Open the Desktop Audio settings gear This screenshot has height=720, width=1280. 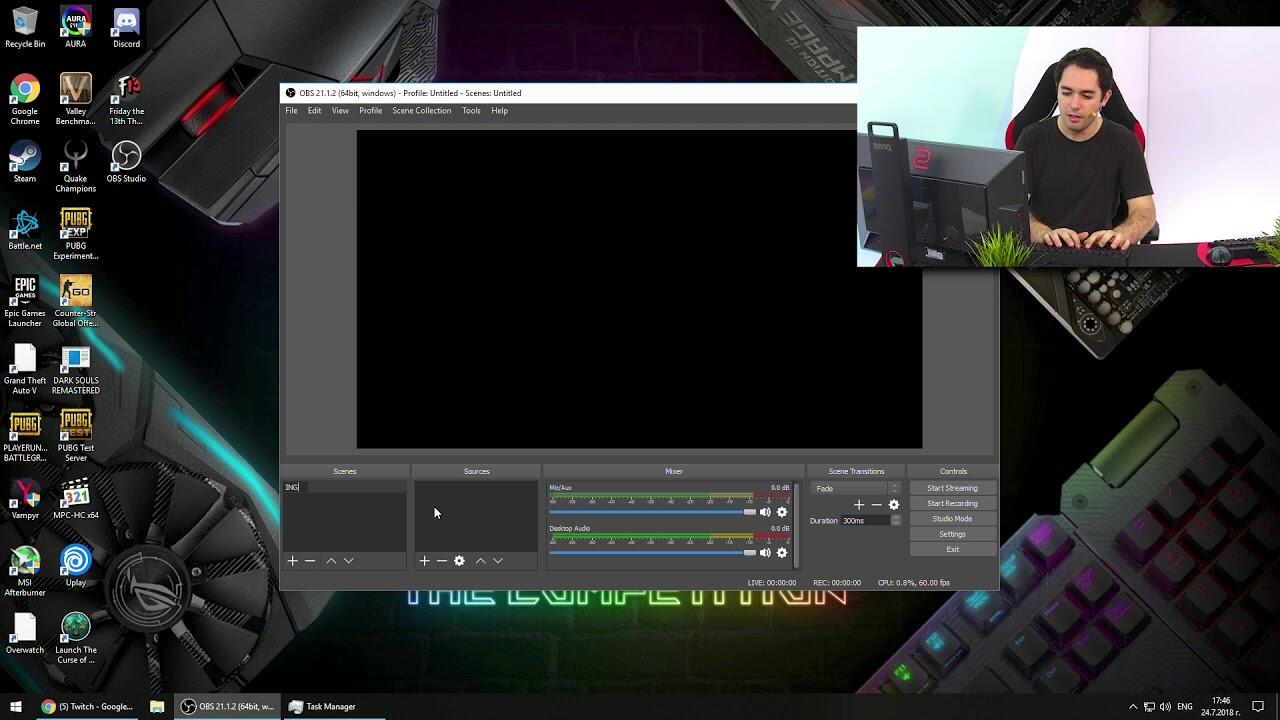pyautogui.click(x=782, y=553)
